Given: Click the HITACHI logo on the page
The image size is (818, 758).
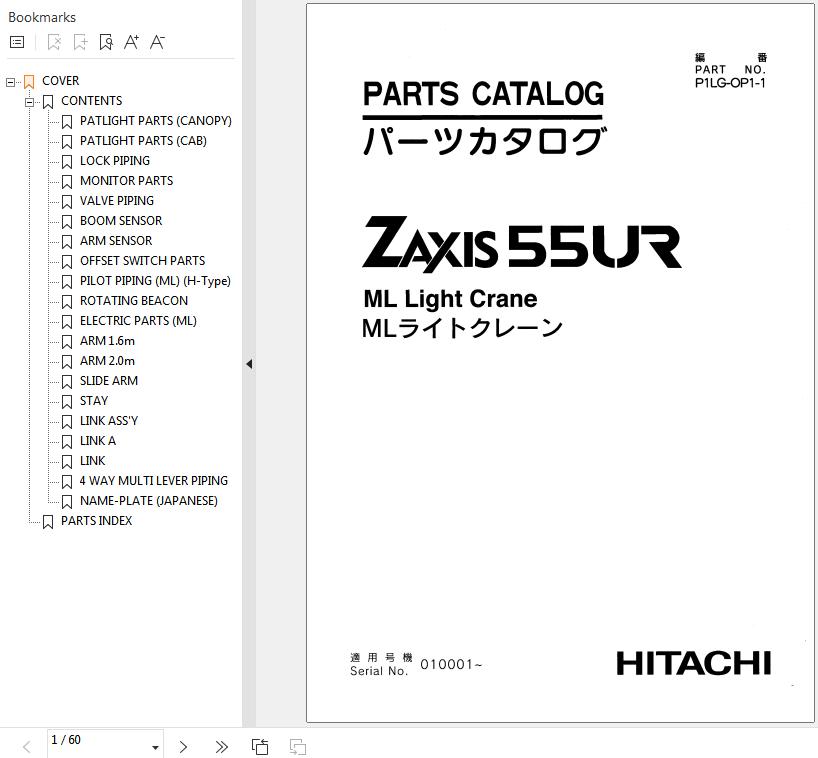Looking at the screenshot, I should pyautogui.click(x=693, y=663).
